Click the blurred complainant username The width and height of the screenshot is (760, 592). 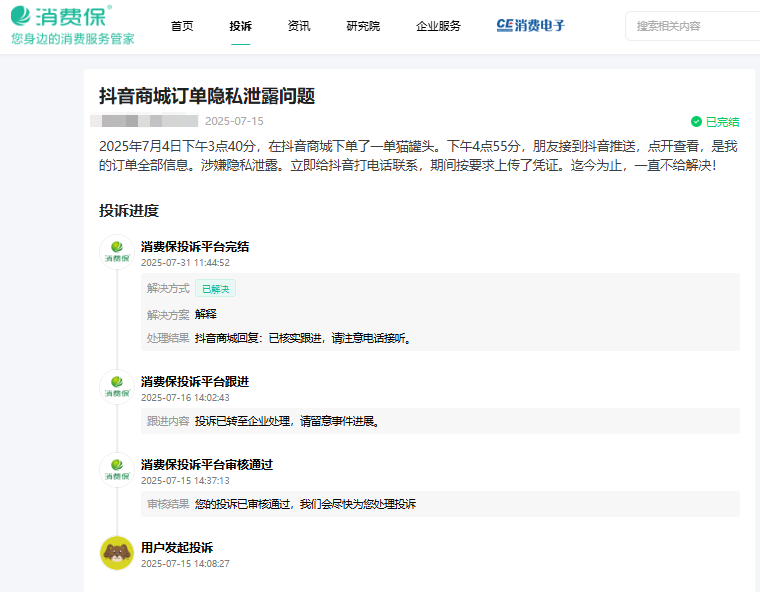point(143,121)
